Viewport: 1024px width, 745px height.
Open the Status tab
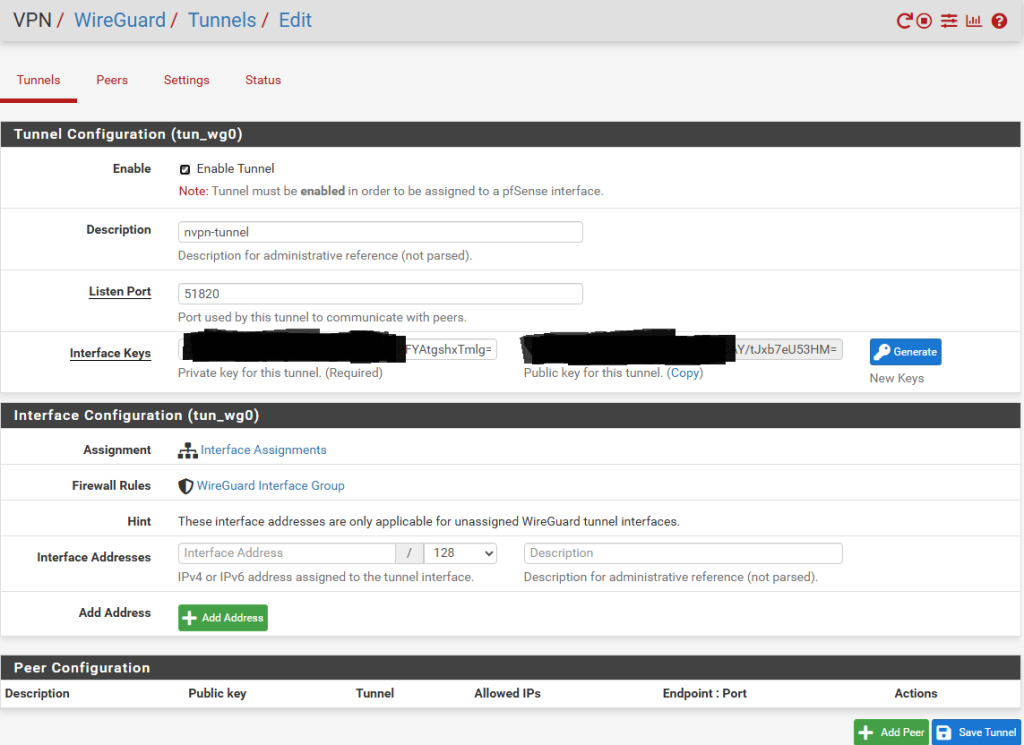[263, 80]
